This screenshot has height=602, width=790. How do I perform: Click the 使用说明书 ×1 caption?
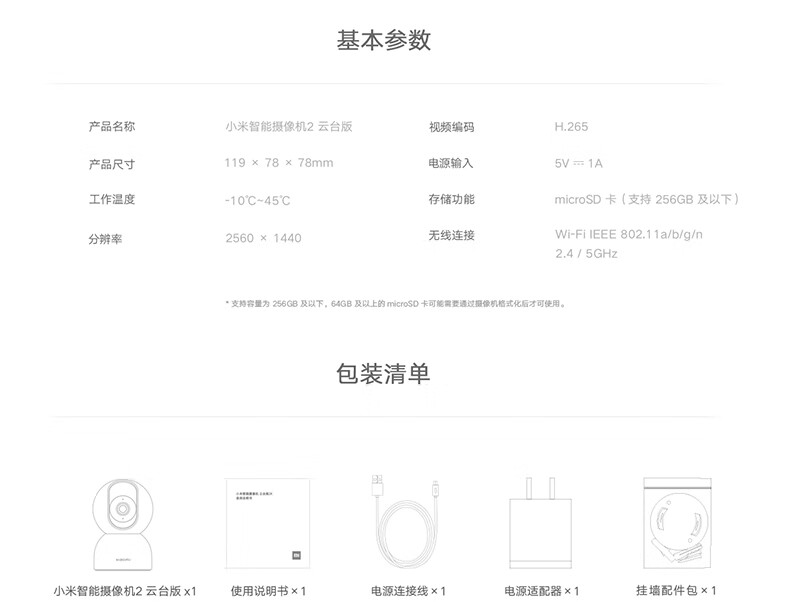(x=268, y=591)
